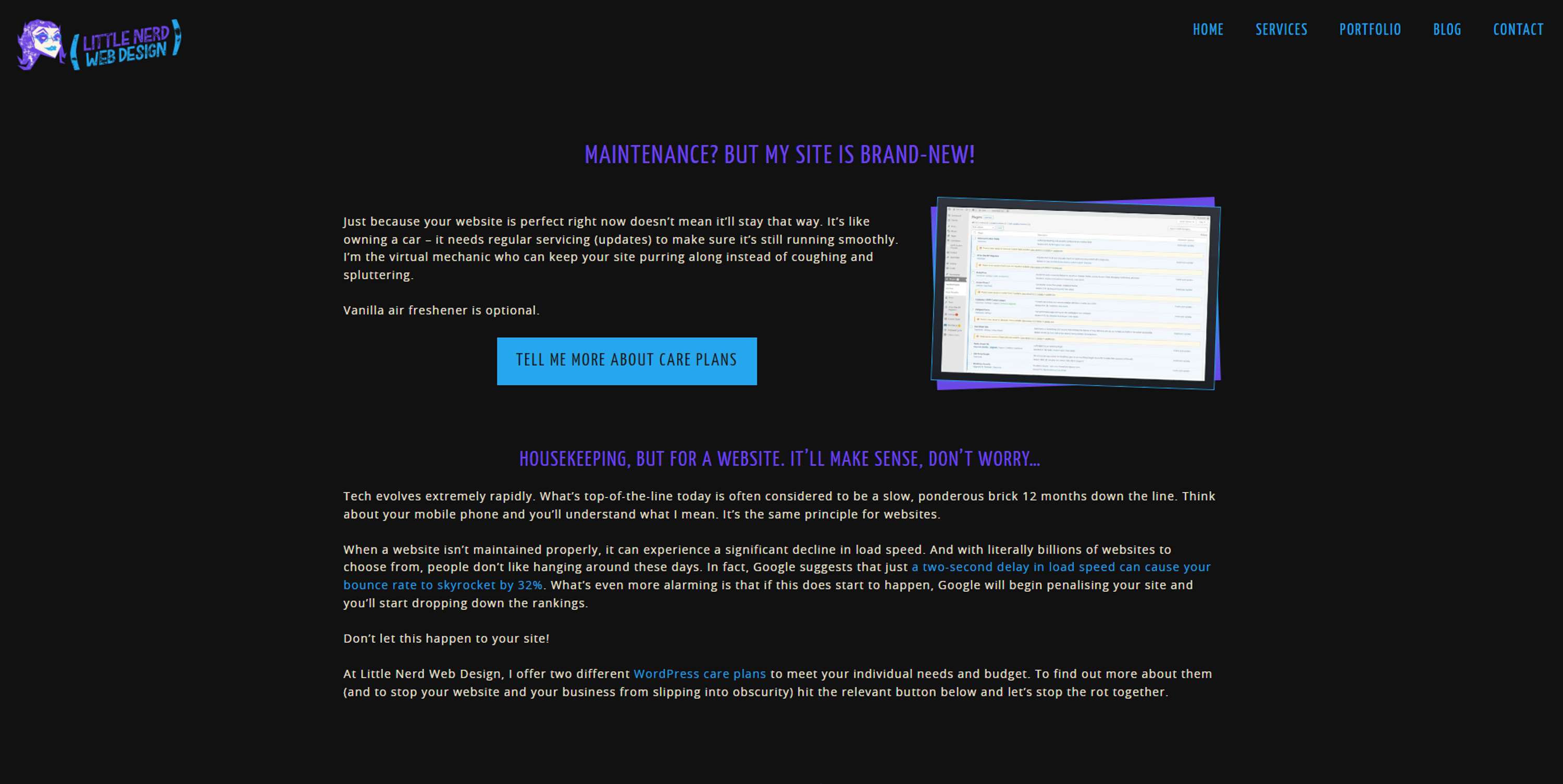This screenshot has height=784, width=1563.
Task: Click the Little Nerd Web Design logo
Action: point(100,44)
